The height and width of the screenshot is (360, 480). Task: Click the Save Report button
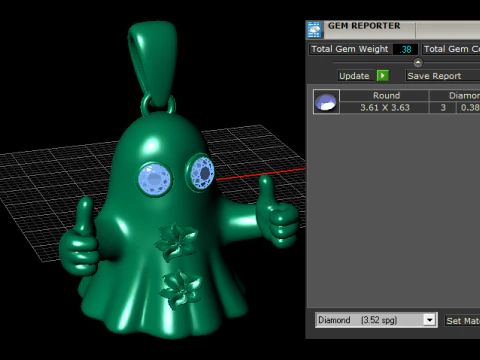(443, 76)
